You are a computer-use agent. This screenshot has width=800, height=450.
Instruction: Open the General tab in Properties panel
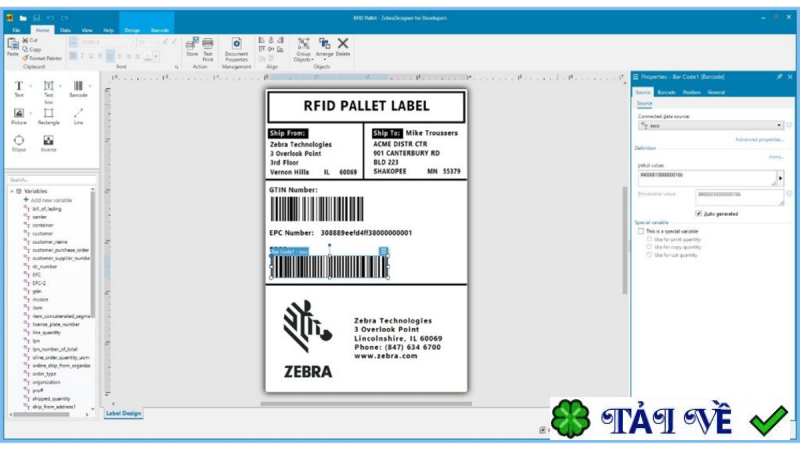(716, 92)
